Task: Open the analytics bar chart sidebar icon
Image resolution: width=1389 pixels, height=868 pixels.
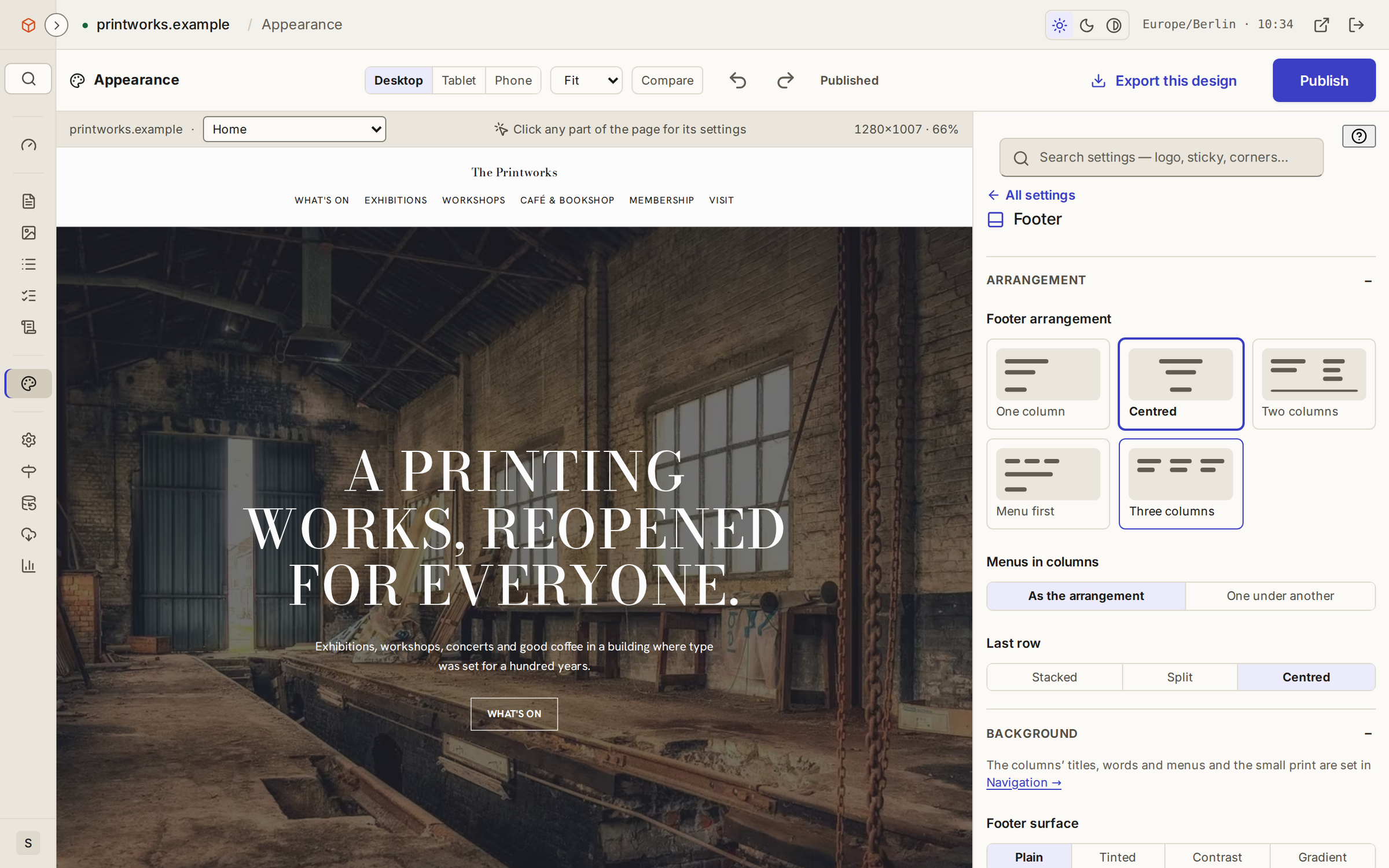Action: pos(28,565)
